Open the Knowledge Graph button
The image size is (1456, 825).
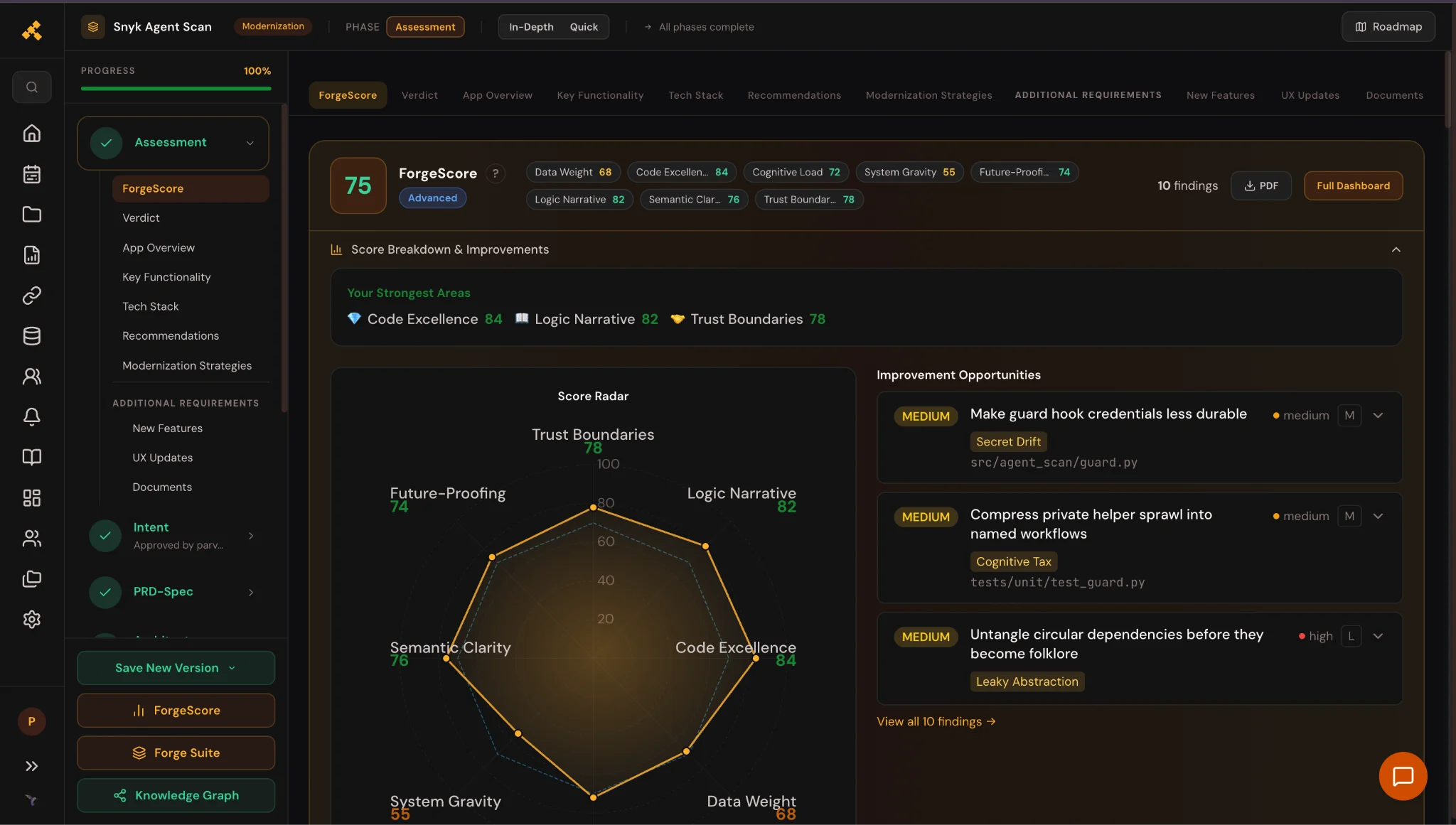176,795
